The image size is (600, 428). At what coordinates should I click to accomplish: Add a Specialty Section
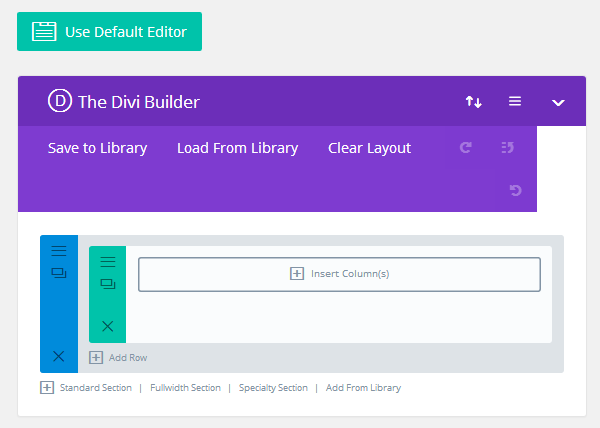pyautogui.click(x=273, y=388)
